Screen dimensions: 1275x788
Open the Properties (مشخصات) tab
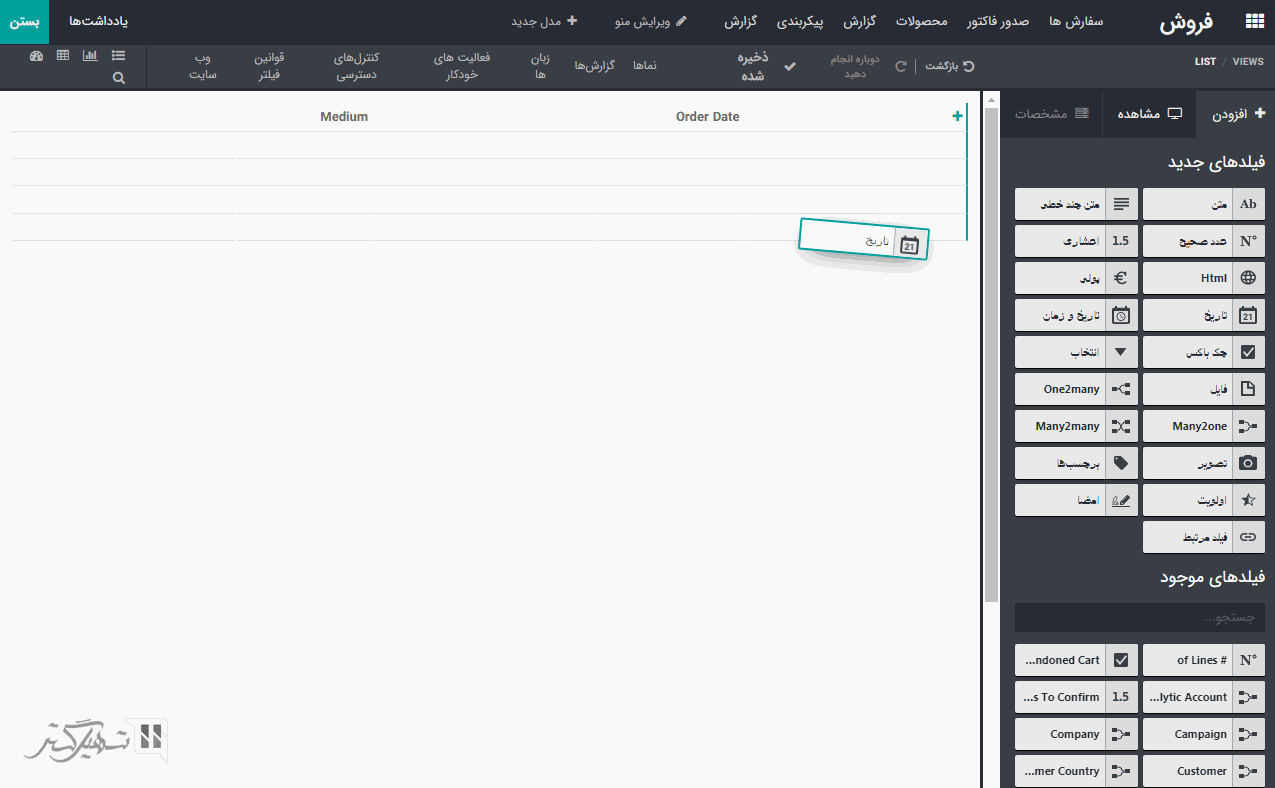pos(1052,114)
